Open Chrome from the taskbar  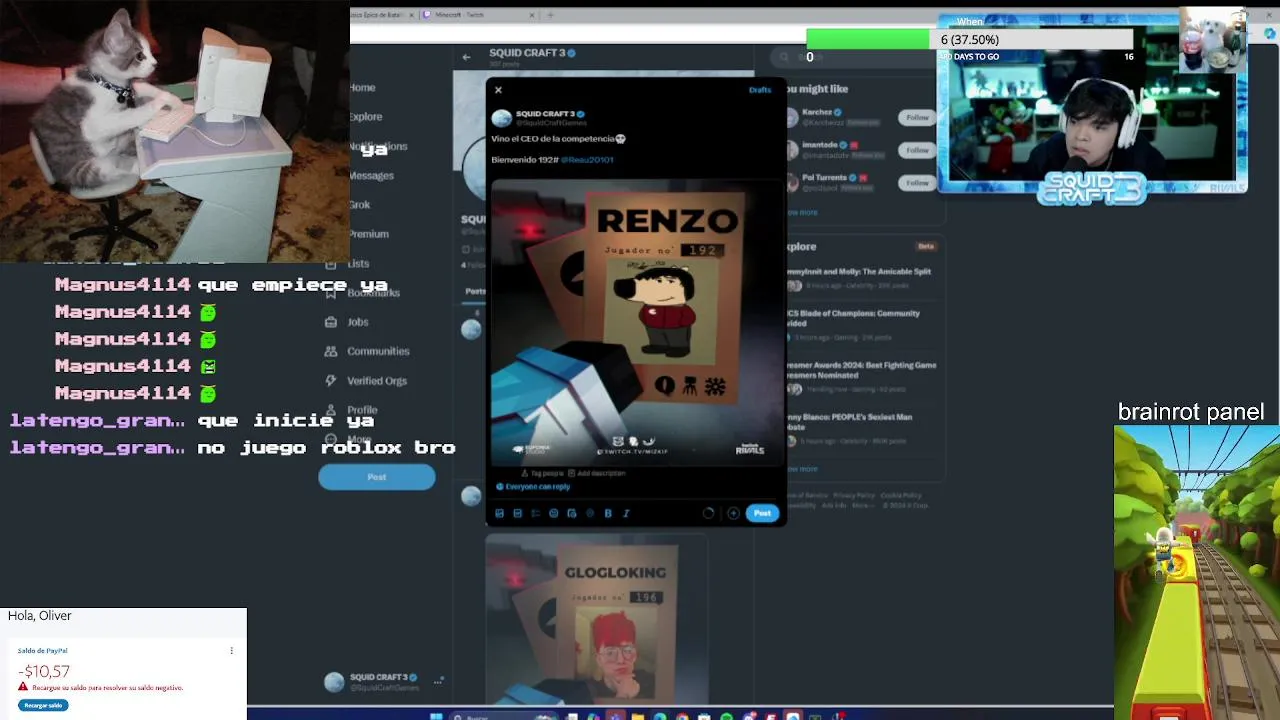[x=682, y=716]
